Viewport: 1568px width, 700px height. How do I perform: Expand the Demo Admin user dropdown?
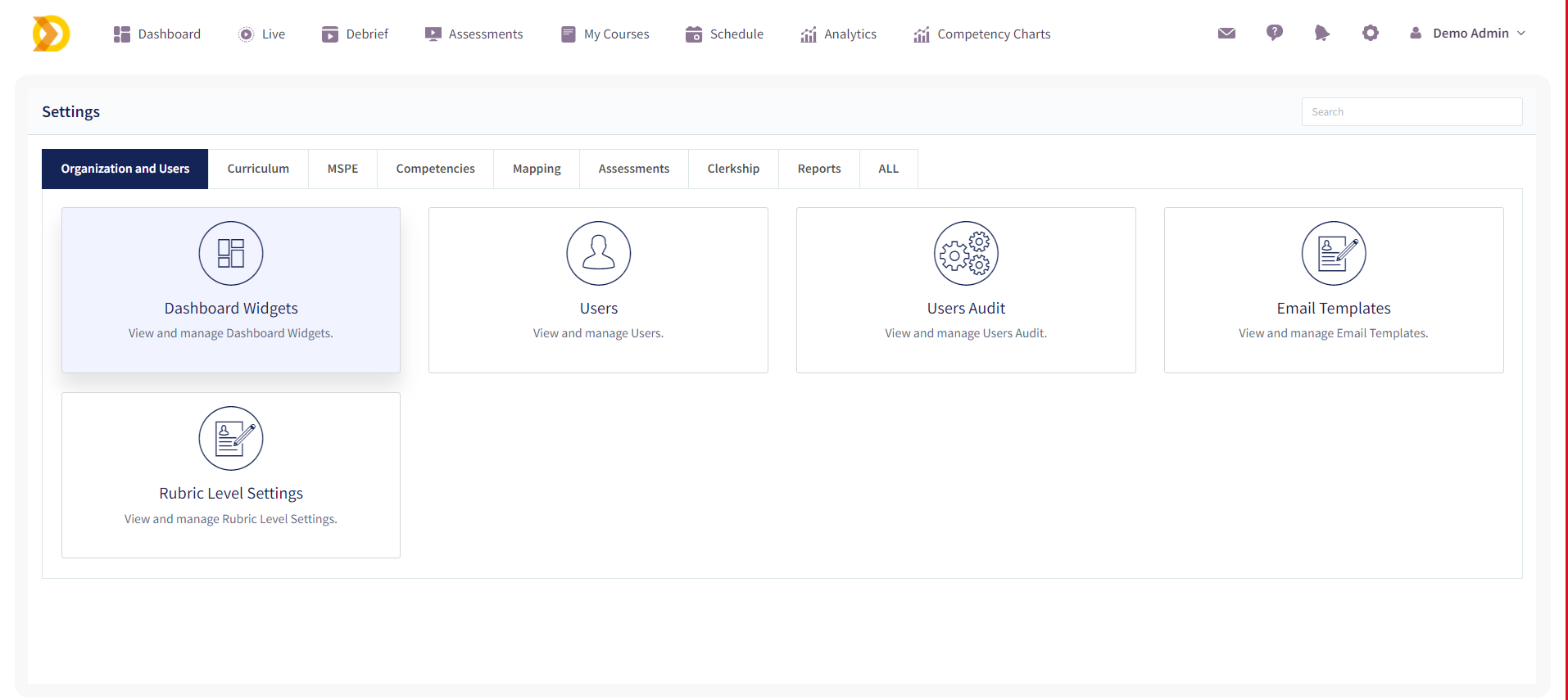point(1468,34)
